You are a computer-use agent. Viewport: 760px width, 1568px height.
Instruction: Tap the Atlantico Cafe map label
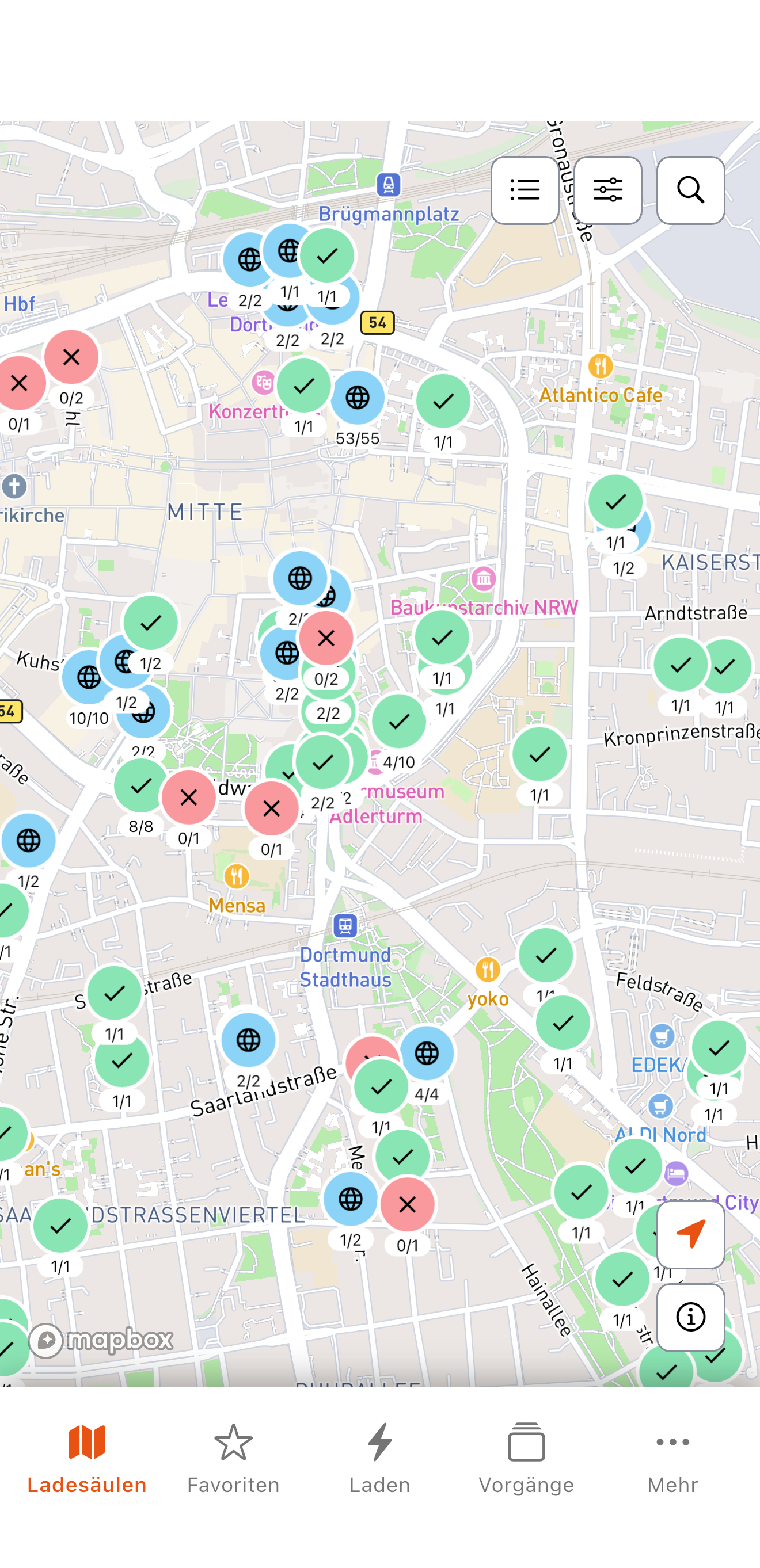pyautogui.click(x=601, y=395)
